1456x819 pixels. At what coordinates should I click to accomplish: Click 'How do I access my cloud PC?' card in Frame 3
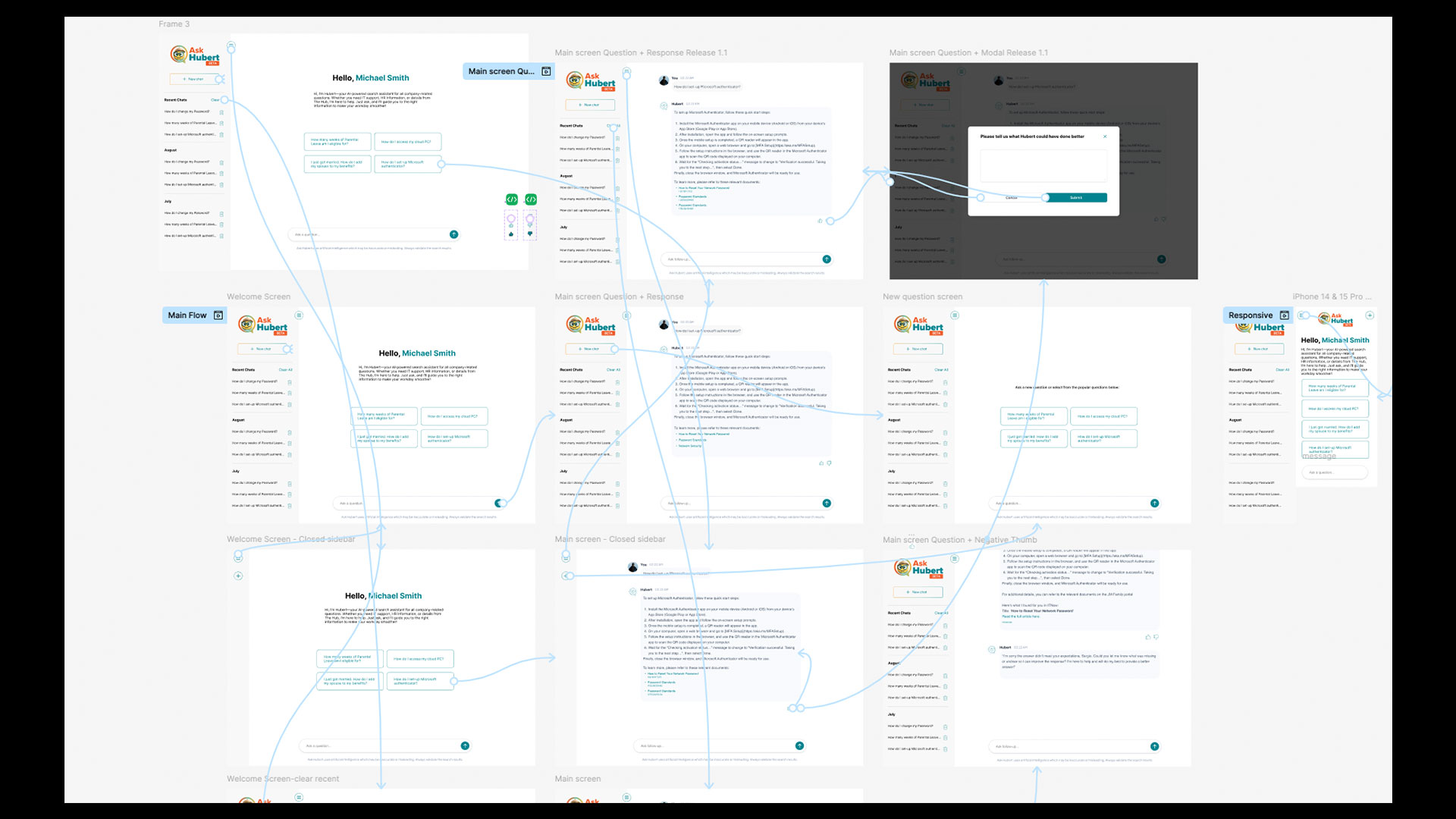coord(408,142)
